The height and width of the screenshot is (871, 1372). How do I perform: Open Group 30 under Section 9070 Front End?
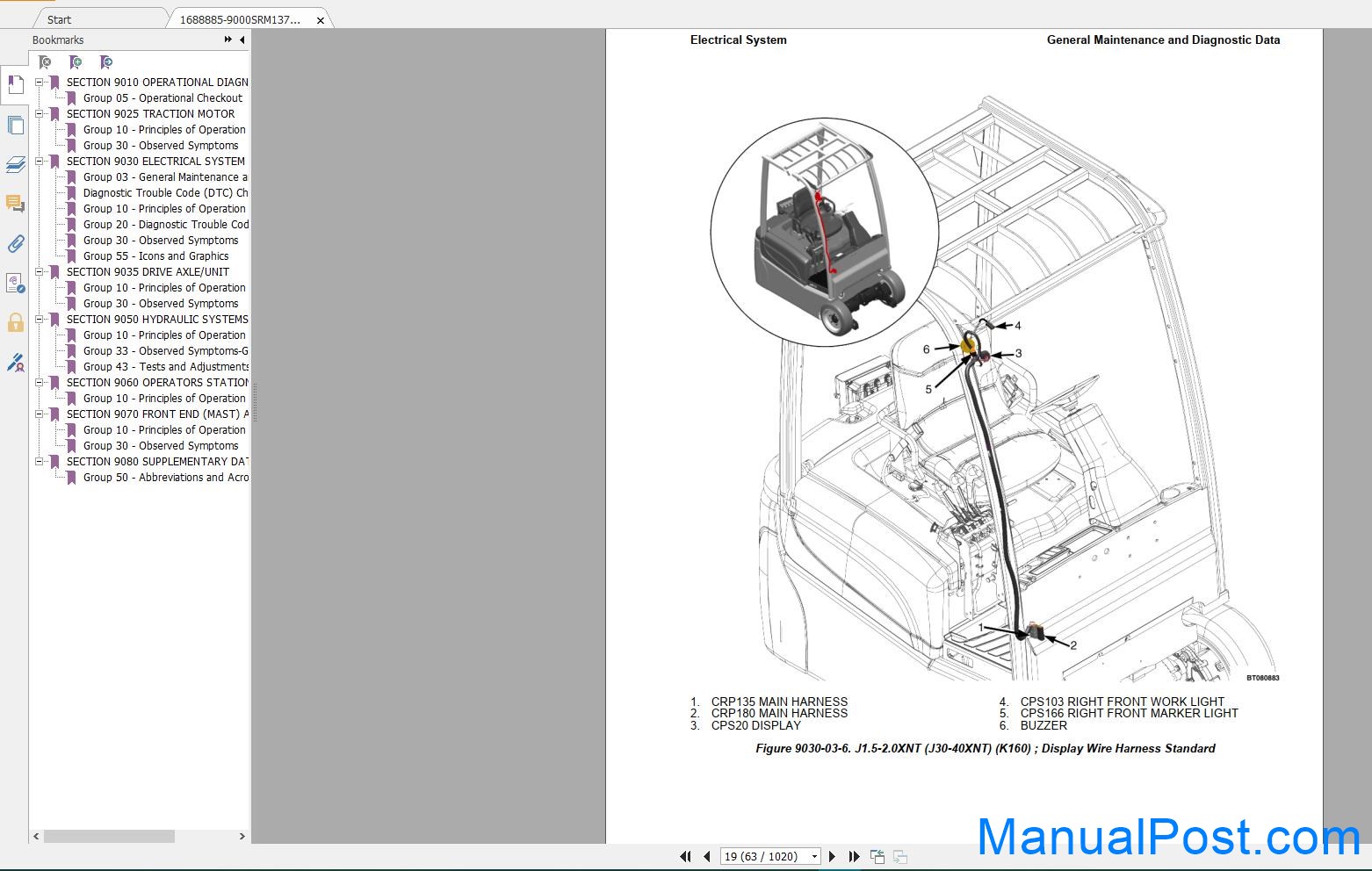click(x=161, y=446)
